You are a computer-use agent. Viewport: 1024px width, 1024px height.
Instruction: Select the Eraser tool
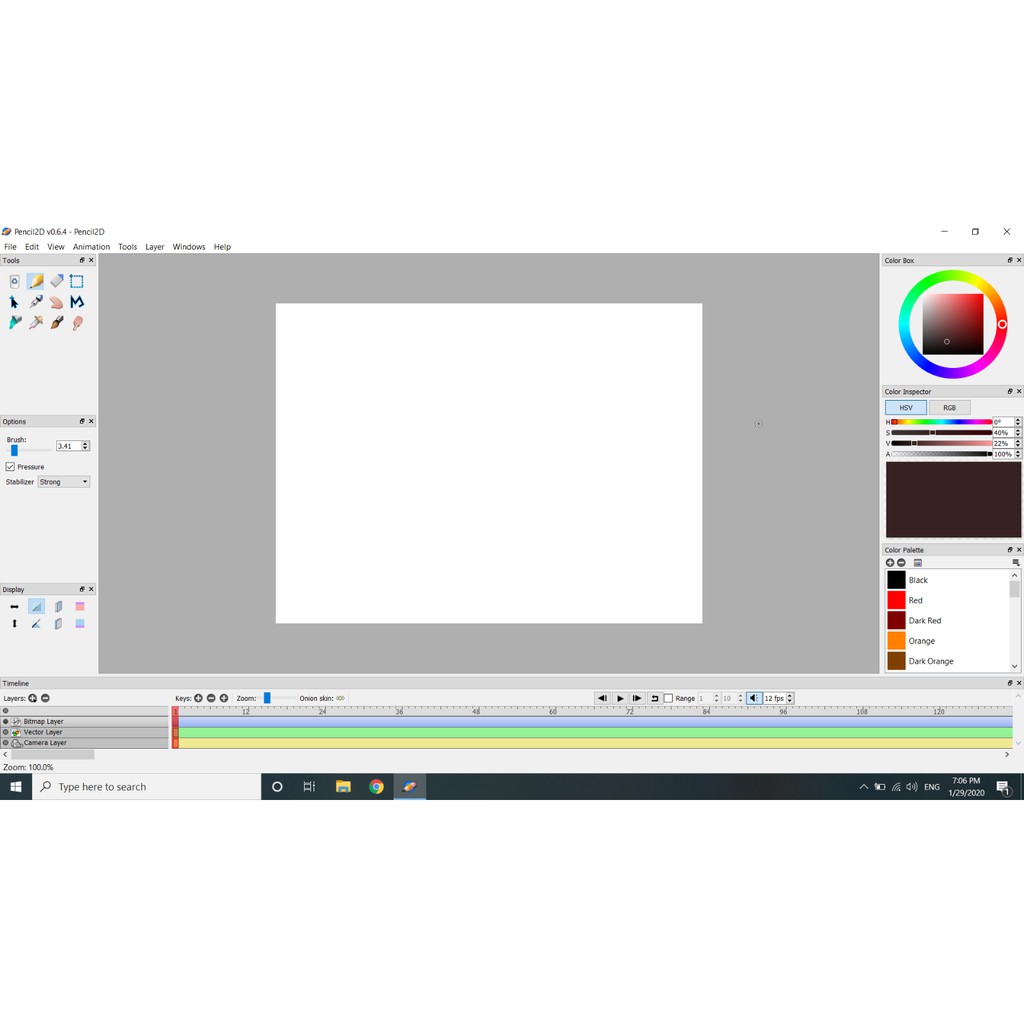click(x=57, y=281)
